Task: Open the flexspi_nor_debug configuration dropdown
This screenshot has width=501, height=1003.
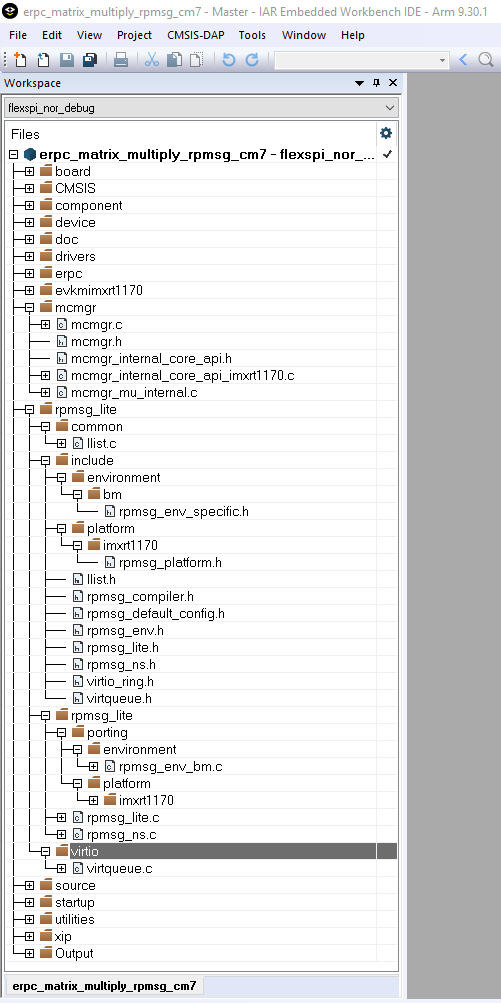Action: tap(201, 108)
